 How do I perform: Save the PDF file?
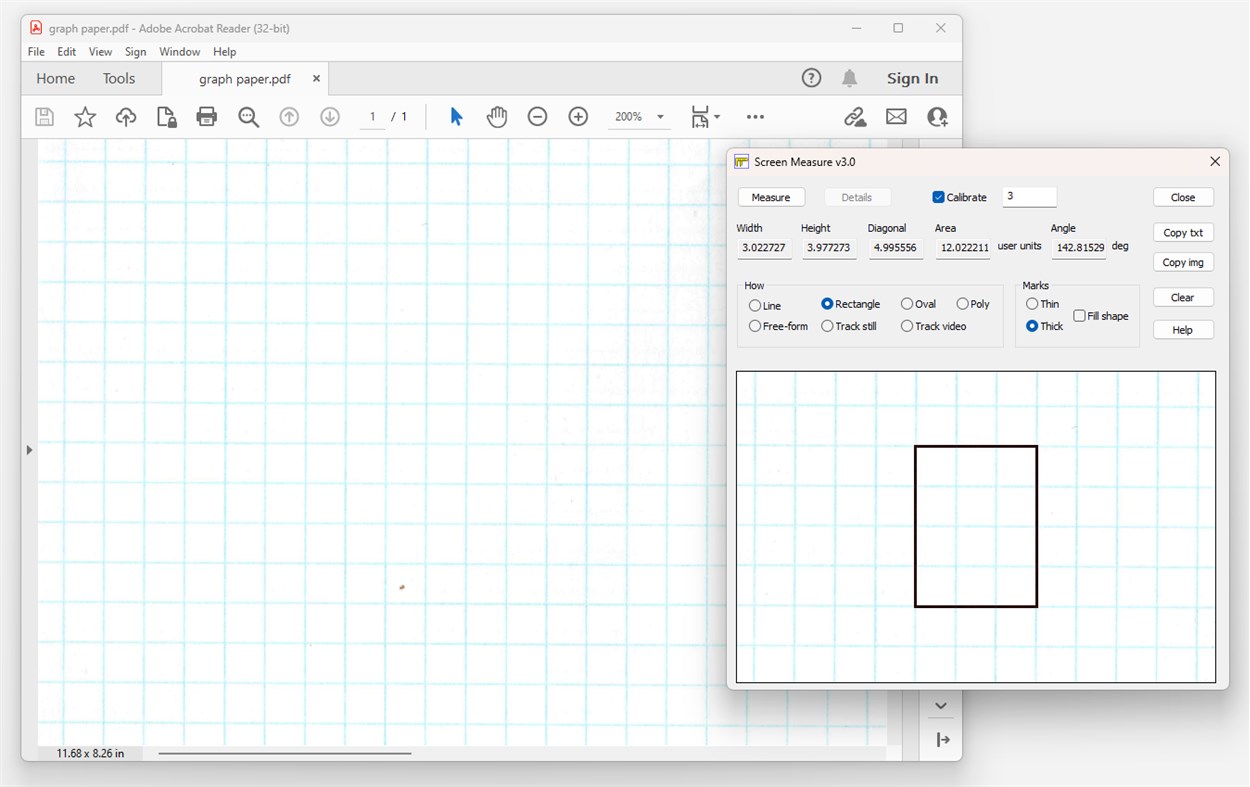(43, 116)
